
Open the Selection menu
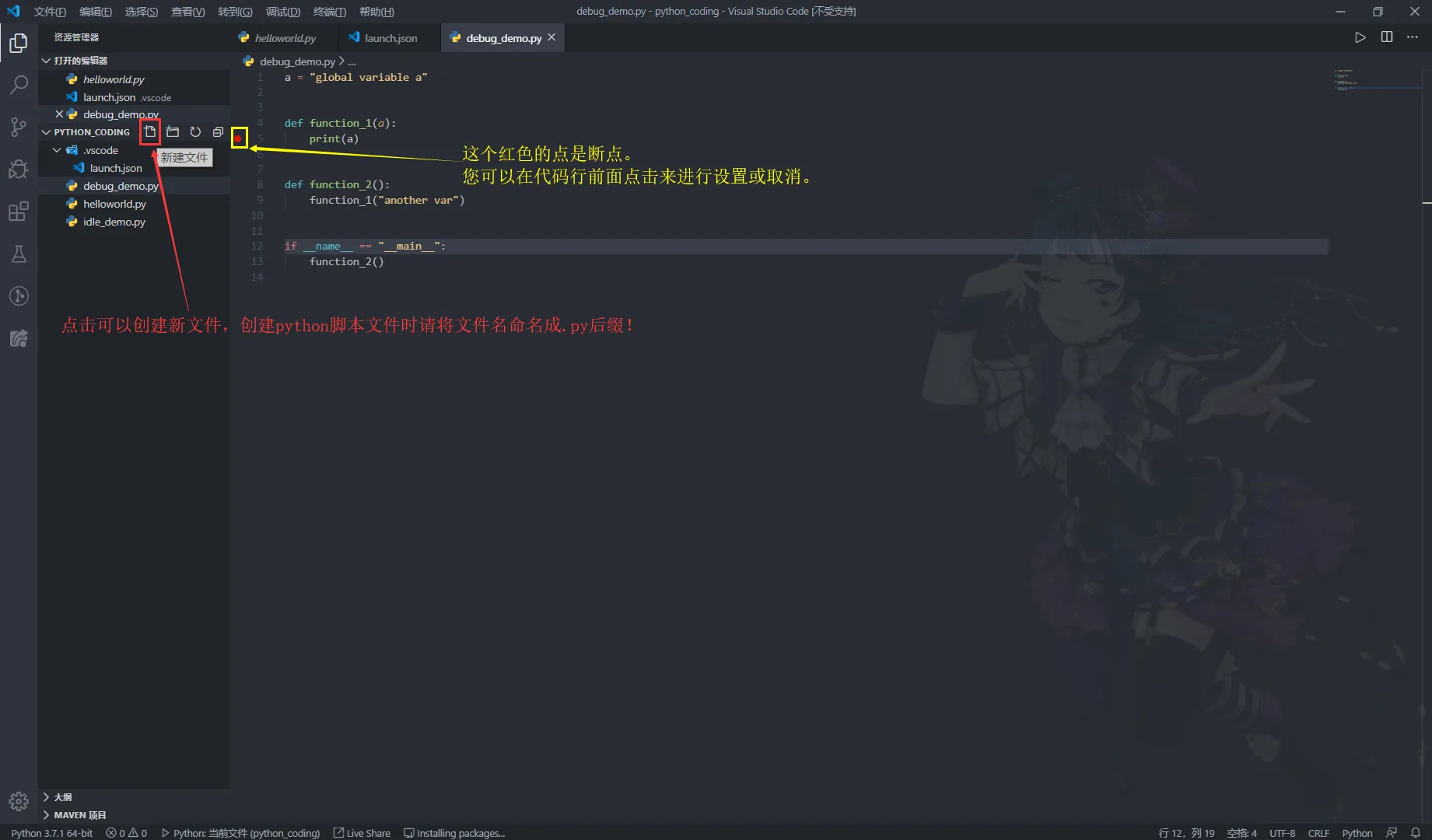[x=142, y=12]
